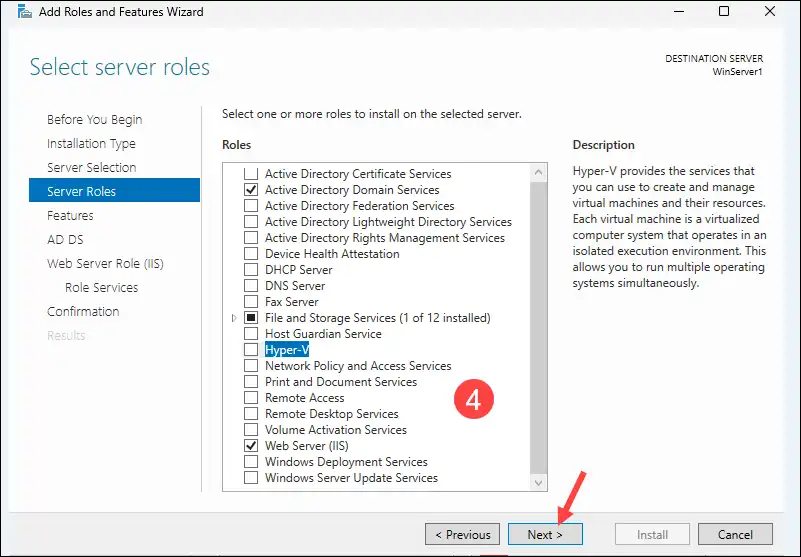This screenshot has width=801, height=557.
Task: Go back with Previous button
Action: click(461, 534)
